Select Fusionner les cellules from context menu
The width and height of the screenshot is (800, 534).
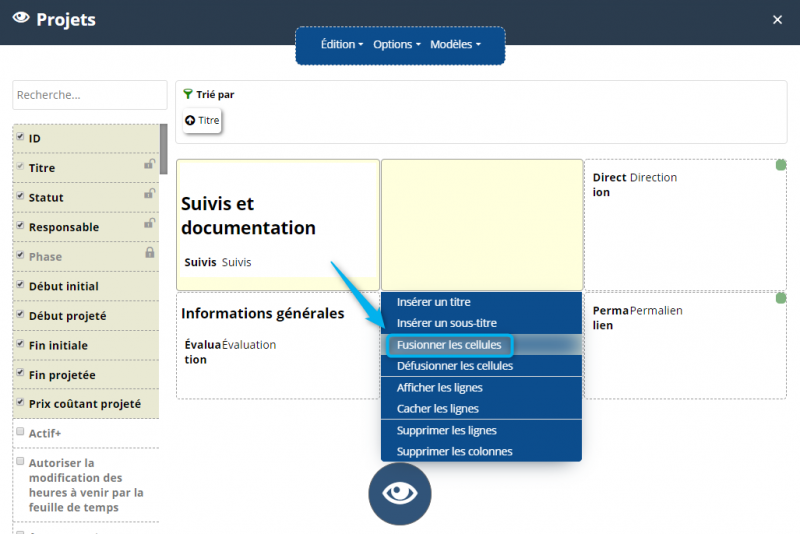pos(449,345)
